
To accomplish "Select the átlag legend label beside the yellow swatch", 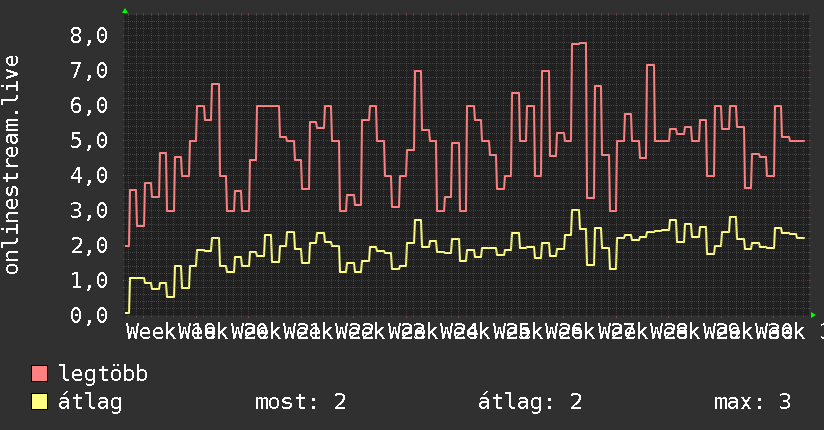I will (x=90, y=402).
